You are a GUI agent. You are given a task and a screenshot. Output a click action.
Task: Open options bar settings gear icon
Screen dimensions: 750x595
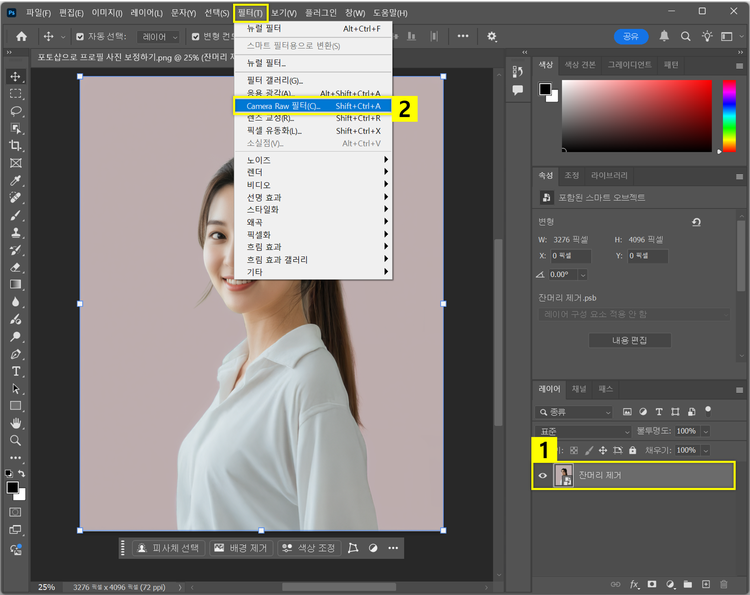click(492, 36)
